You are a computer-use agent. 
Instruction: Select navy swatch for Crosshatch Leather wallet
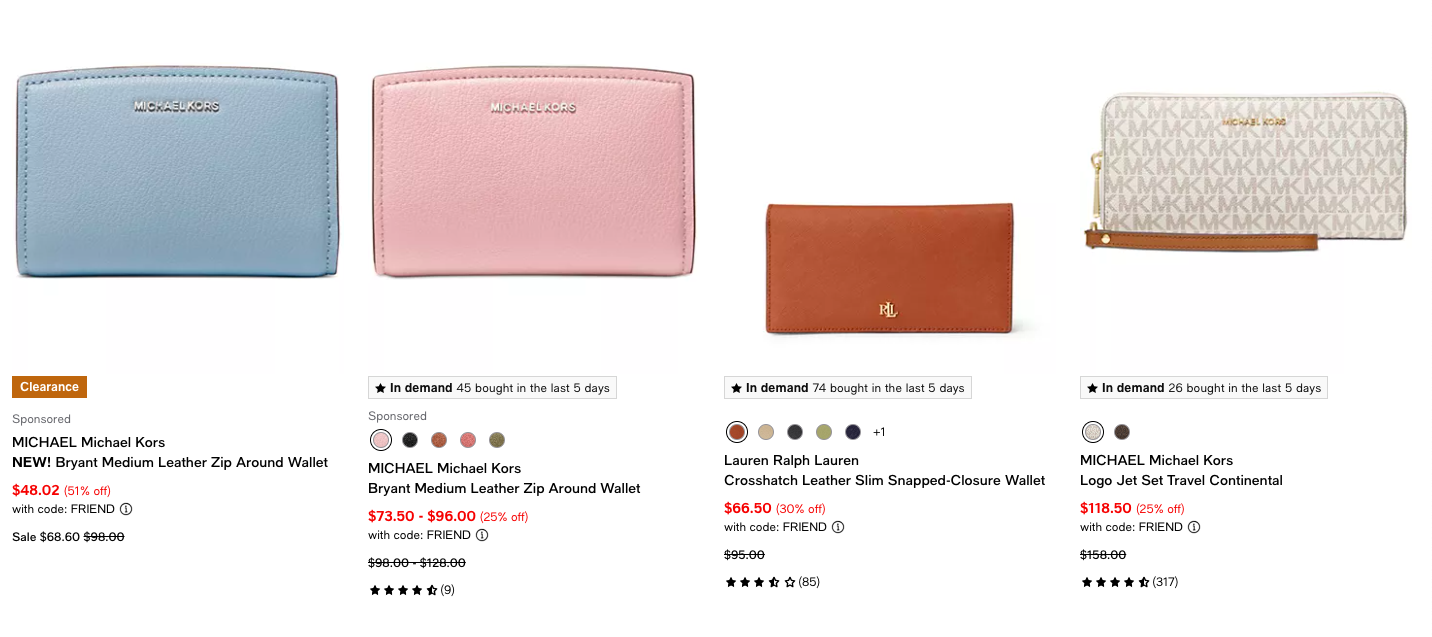point(853,432)
